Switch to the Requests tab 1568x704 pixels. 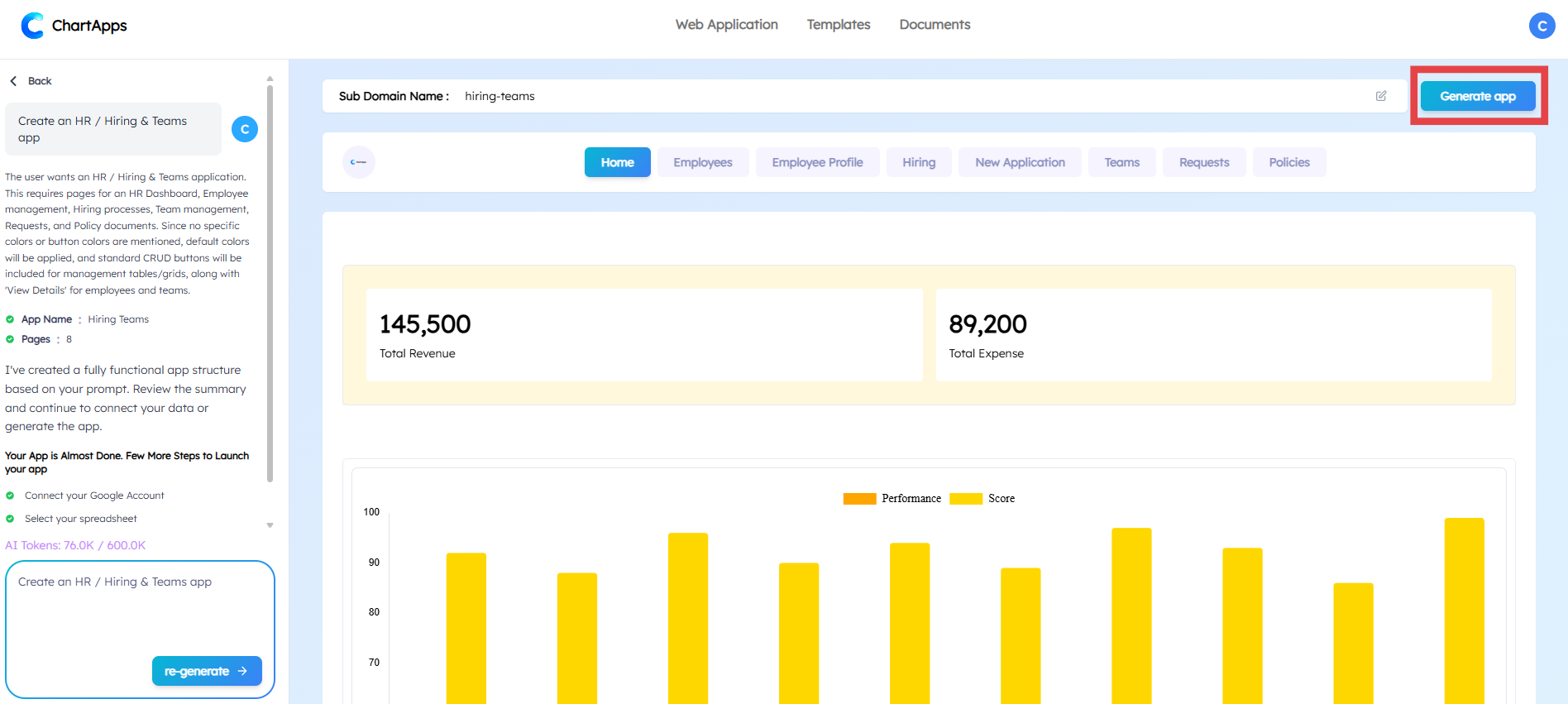pos(1204,162)
